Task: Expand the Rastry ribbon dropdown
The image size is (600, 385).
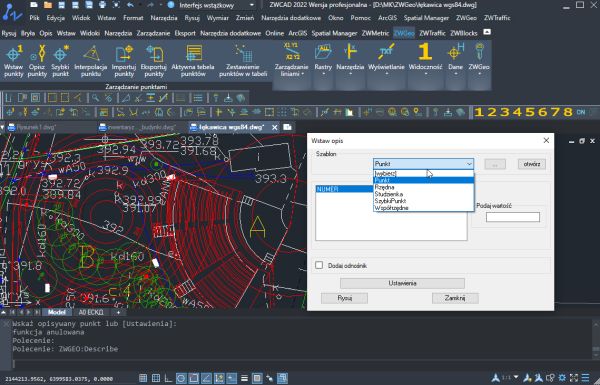Action: click(x=323, y=70)
